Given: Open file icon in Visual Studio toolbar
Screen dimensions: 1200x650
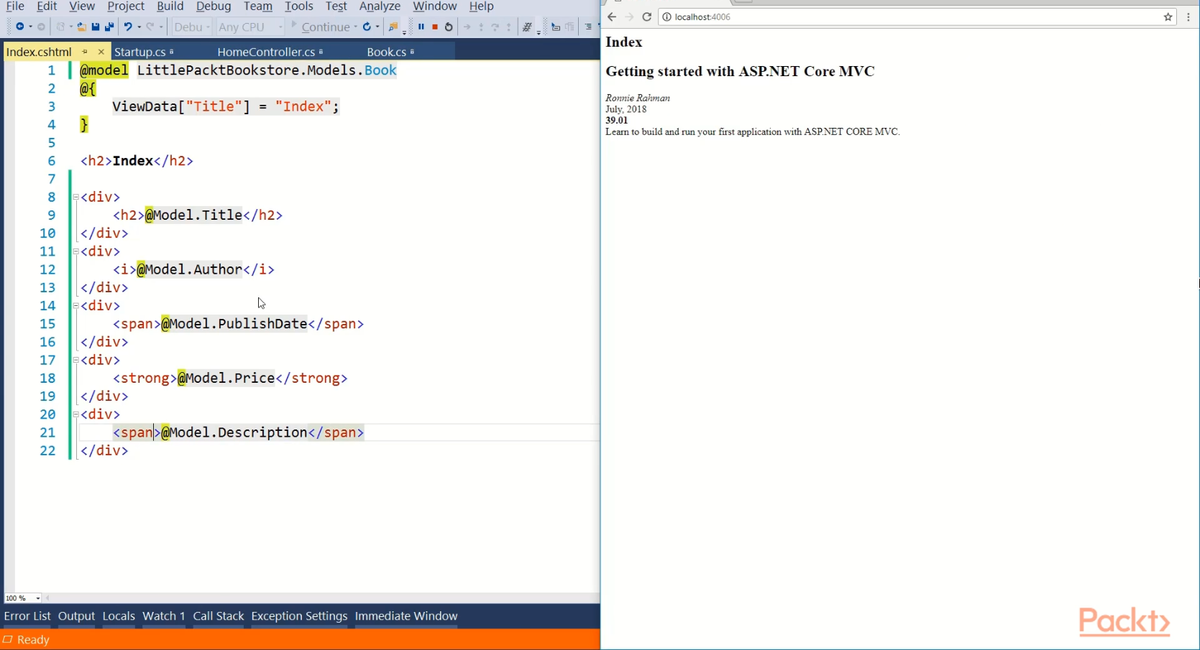Looking at the screenshot, I should [81, 27].
